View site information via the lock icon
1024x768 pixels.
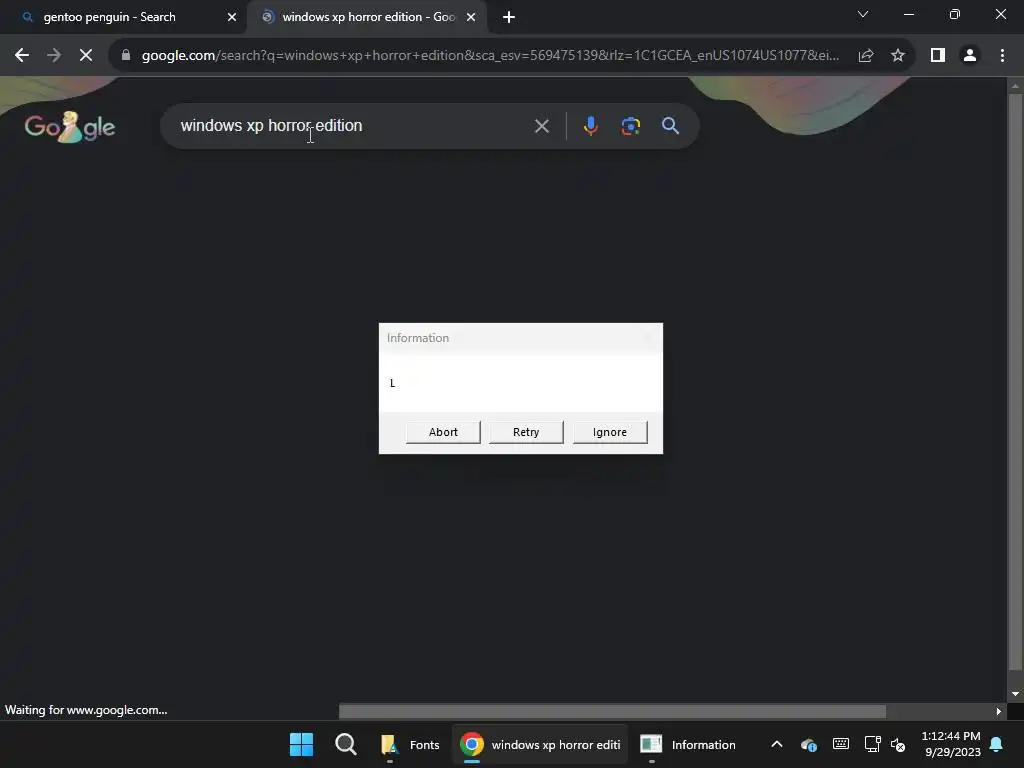point(126,56)
